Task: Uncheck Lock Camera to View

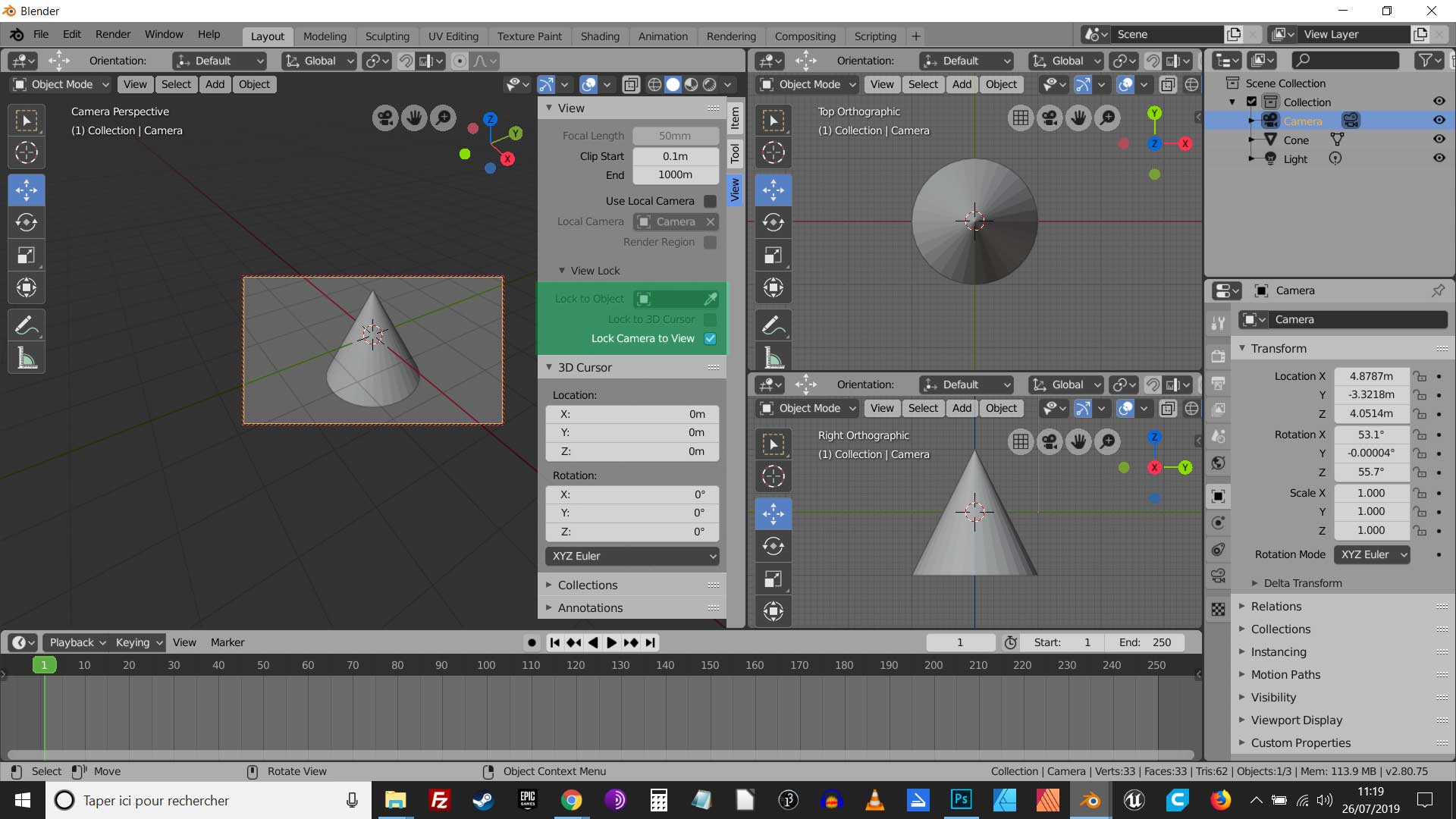Action: point(711,339)
